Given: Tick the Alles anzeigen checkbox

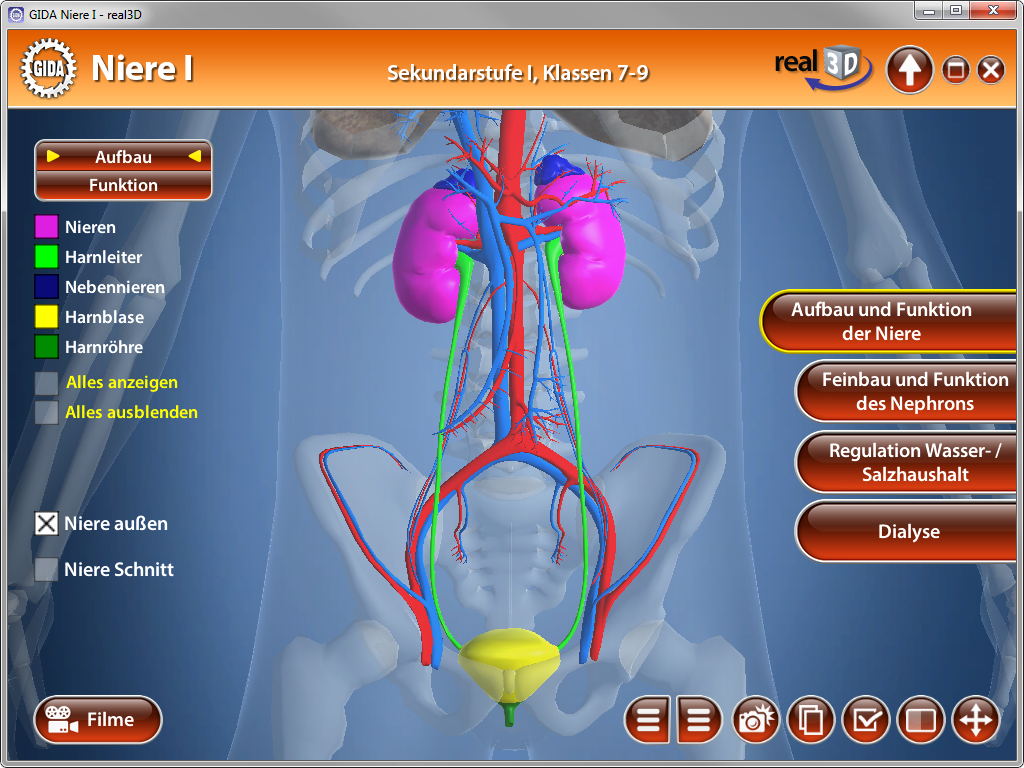Looking at the screenshot, I should (x=46, y=383).
